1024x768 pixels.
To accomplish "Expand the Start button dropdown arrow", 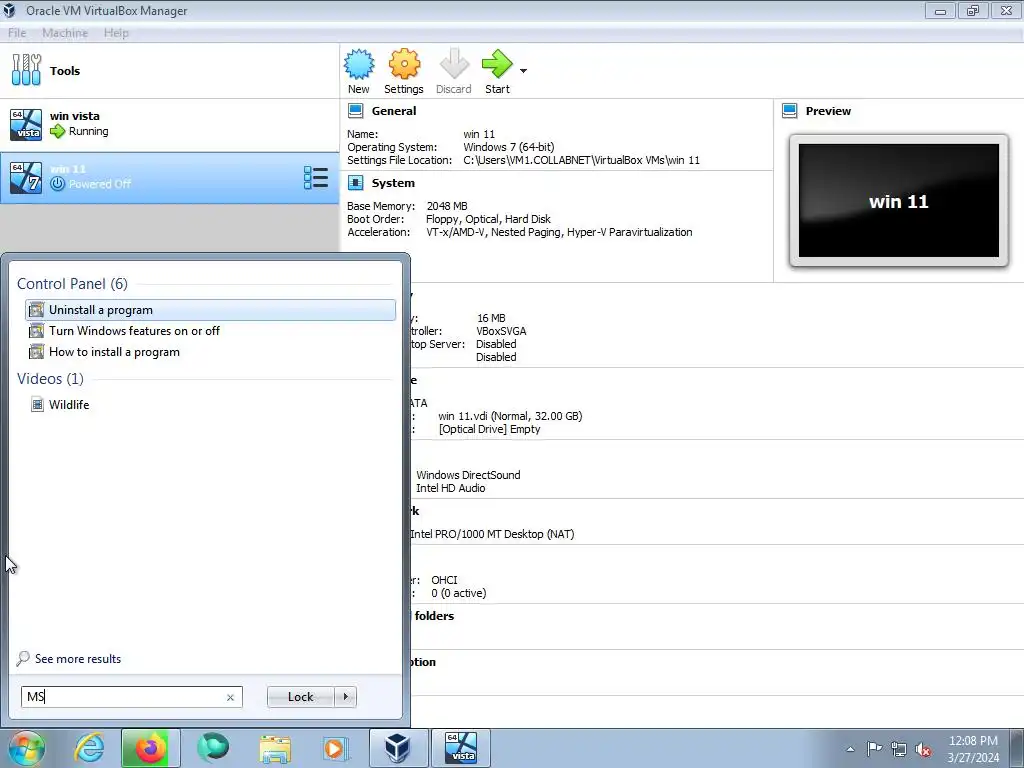I will coord(523,71).
